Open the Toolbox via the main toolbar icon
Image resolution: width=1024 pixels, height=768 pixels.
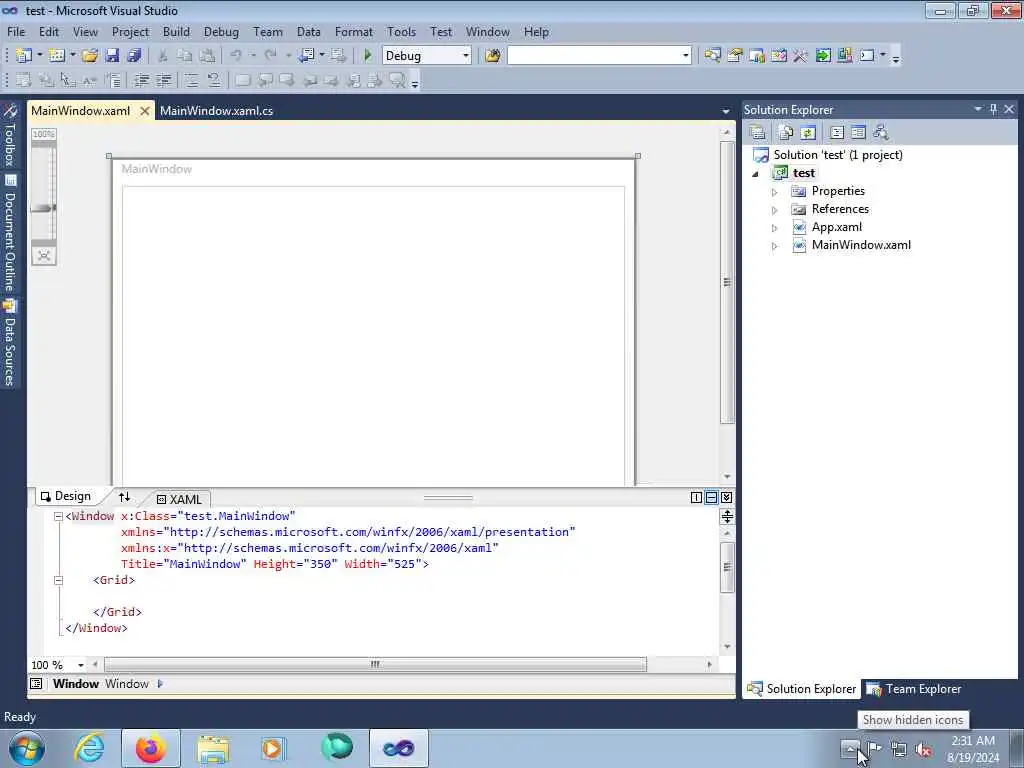tap(801, 56)
